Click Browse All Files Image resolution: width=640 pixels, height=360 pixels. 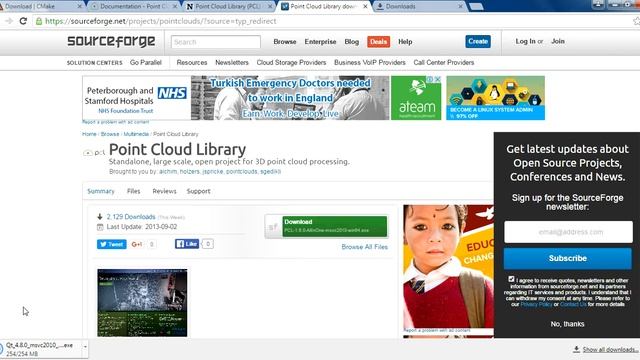(x=364, y=247)
